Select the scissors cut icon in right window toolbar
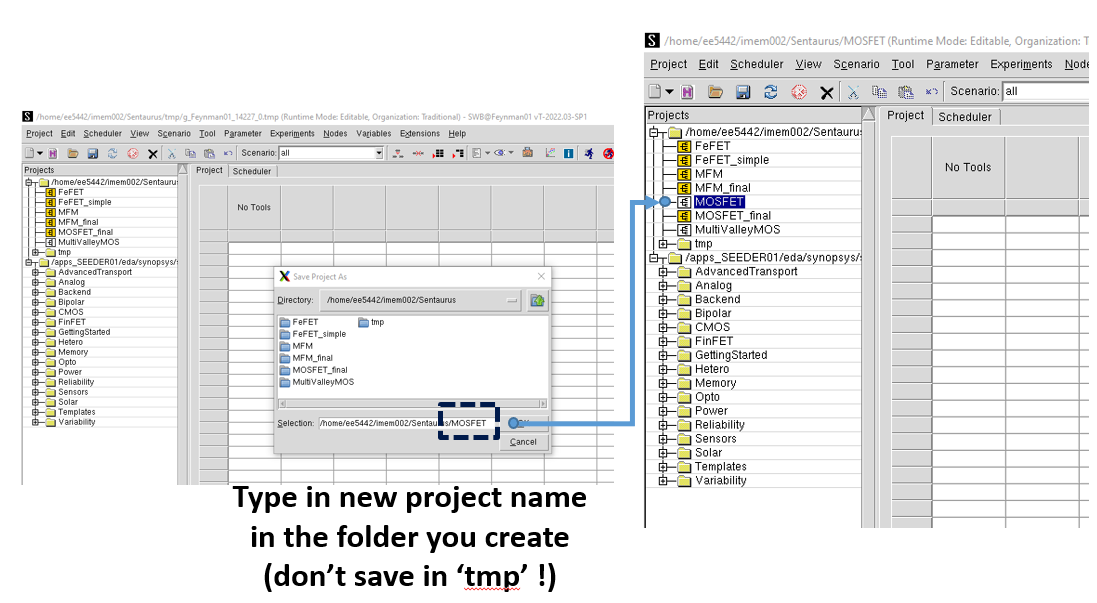 click(x=854, y=92)
